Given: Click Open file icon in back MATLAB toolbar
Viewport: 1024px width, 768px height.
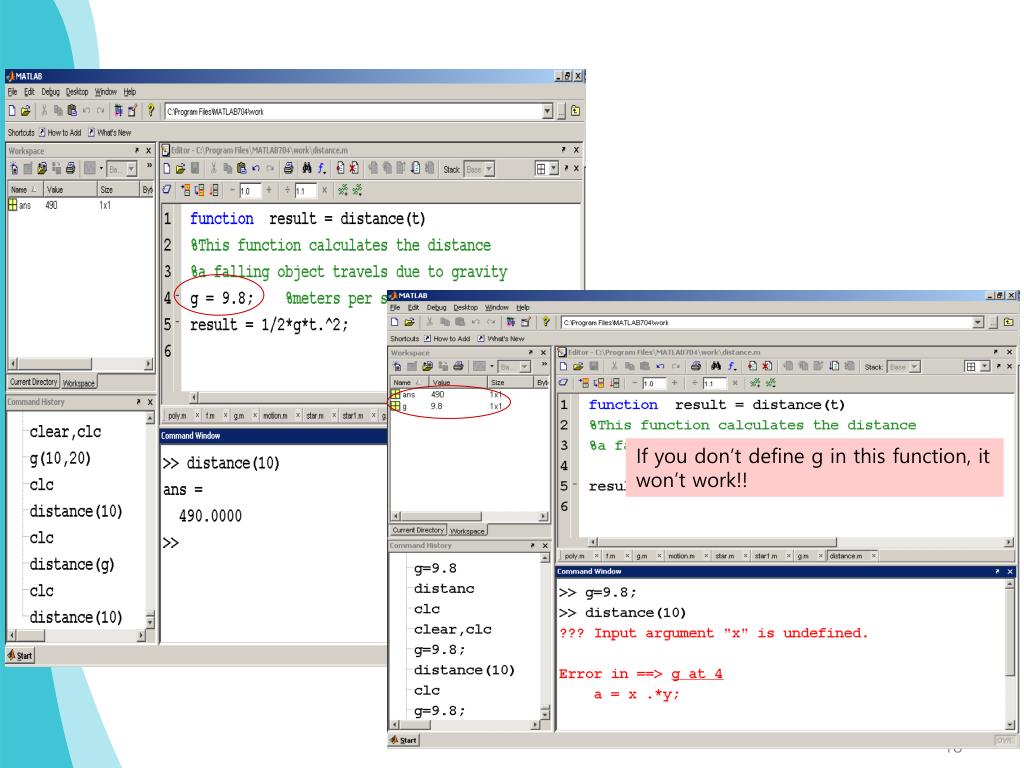Looking at the screenshot, I should (25, 111).
